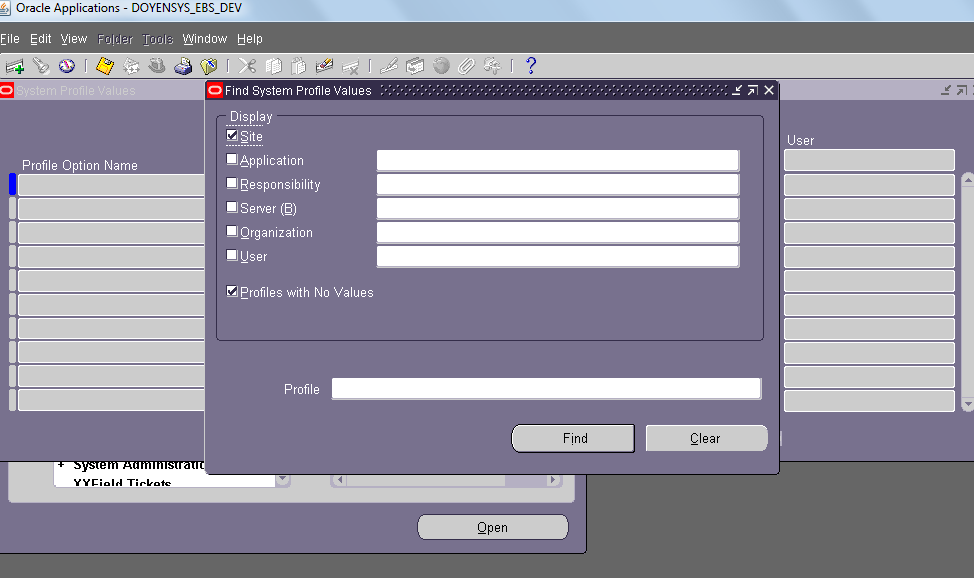
Task: Select the Find flashlight toolbar icon
Action: (x=40, y=65)
